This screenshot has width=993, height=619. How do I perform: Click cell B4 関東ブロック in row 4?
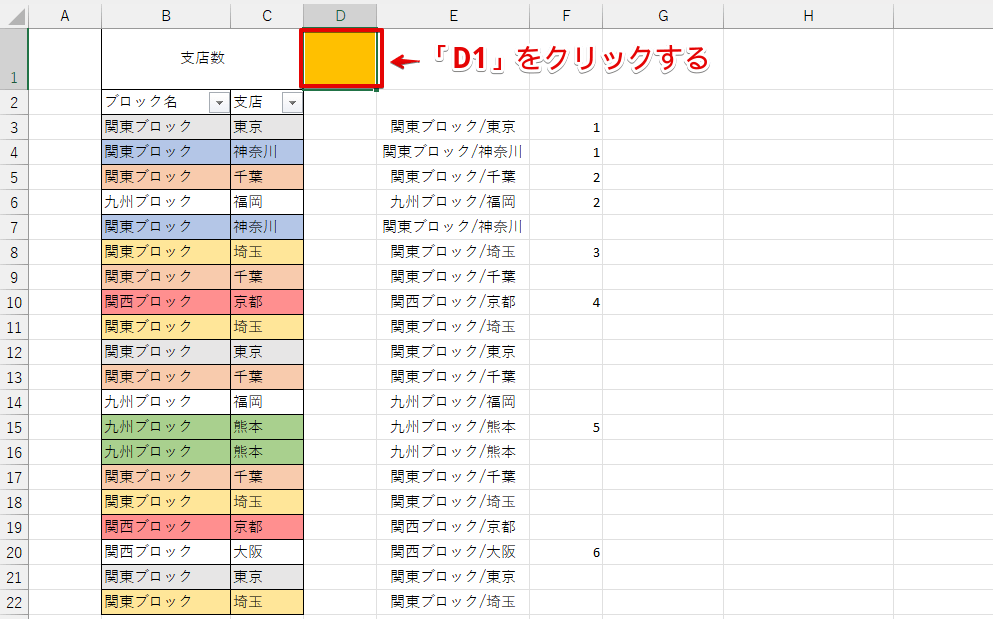[166, 152]
